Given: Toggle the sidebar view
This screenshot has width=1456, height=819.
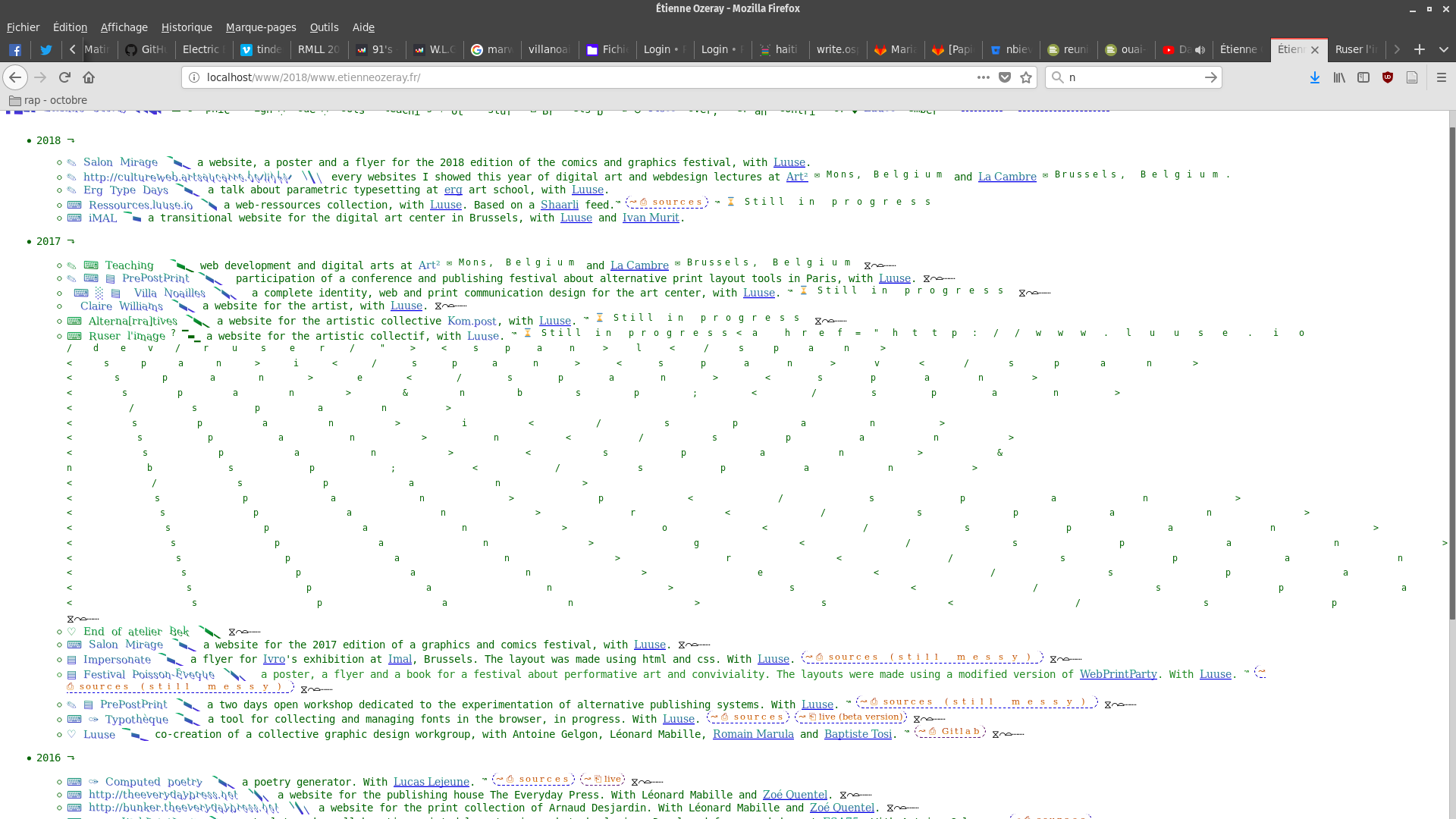Looking at the screenshot, I should point(1363,77).
